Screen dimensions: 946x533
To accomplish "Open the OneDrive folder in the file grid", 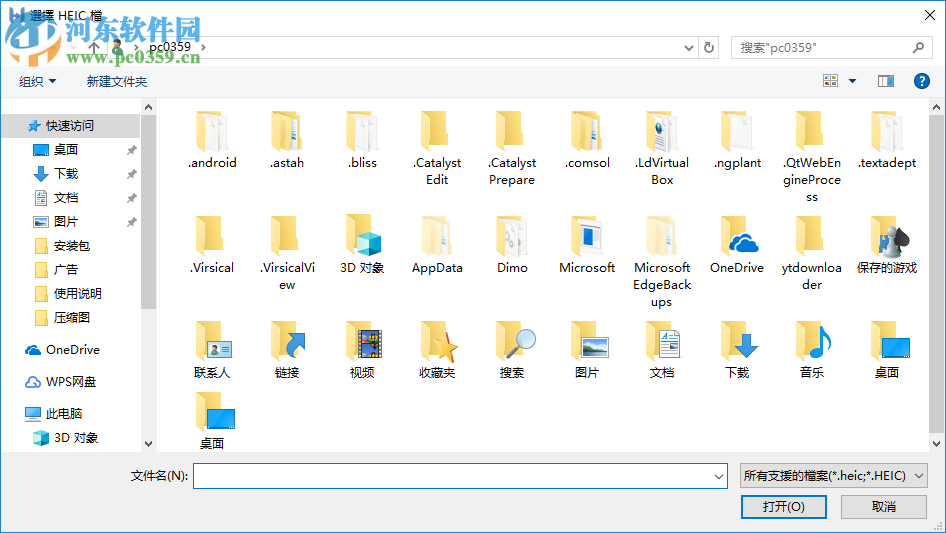I will coord(737,244).
